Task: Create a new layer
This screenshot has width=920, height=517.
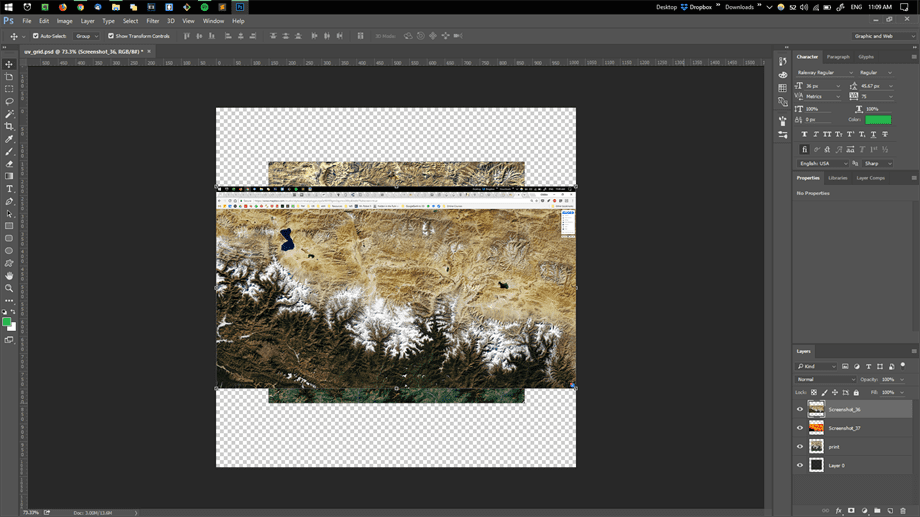Action: click(x=890, y=511)
